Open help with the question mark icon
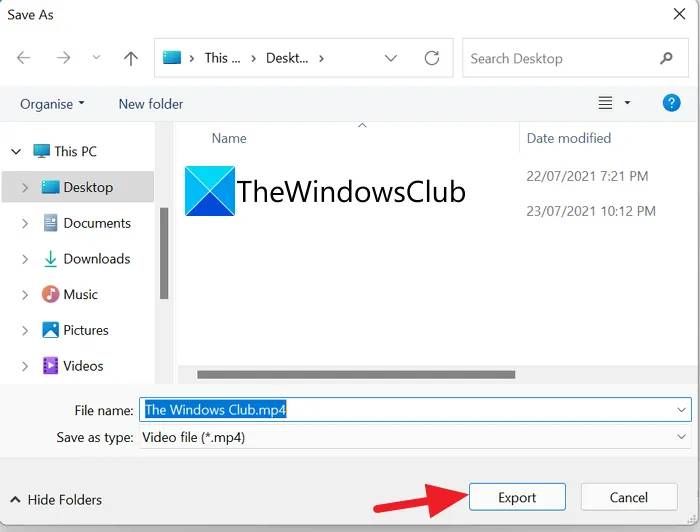 (x=671, y=103)
